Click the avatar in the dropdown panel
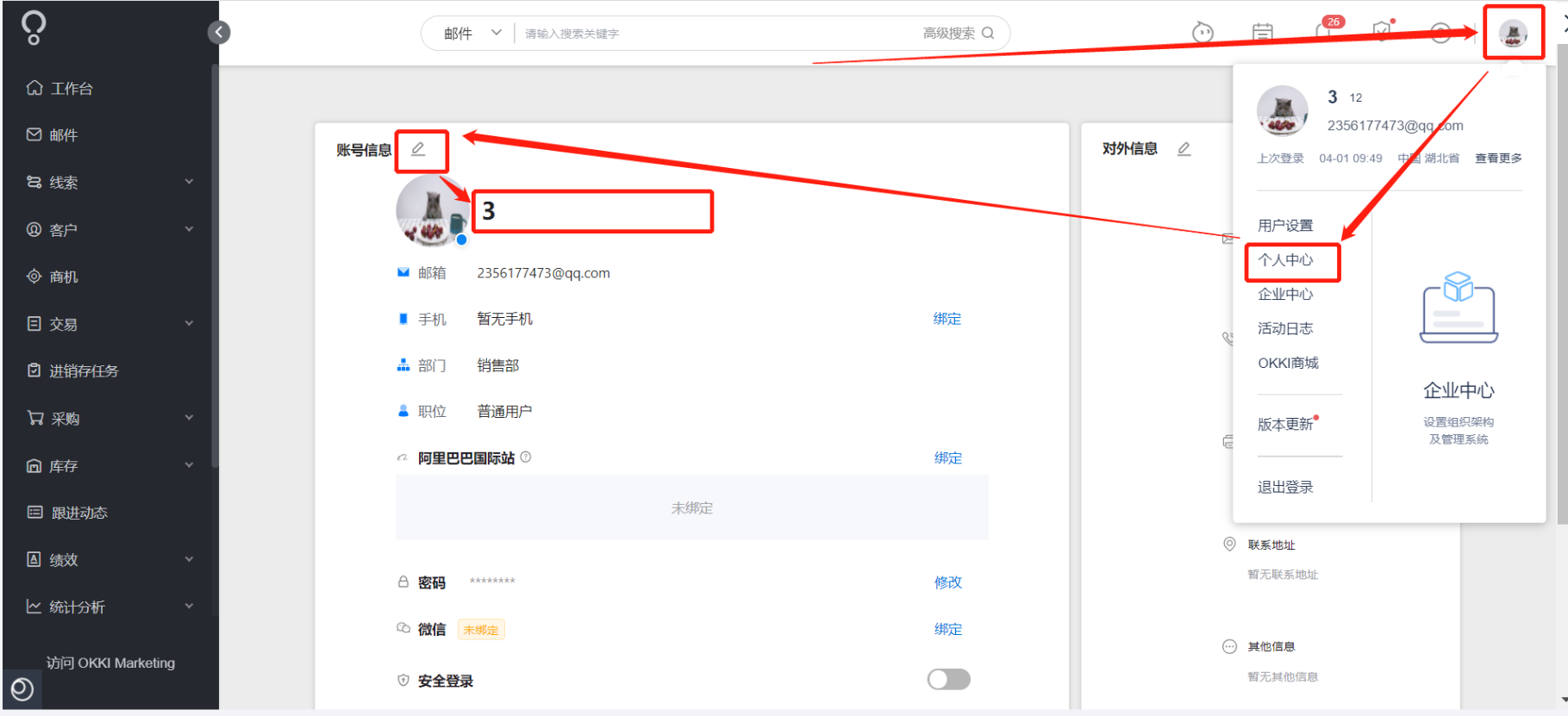 coord(1283,111)
